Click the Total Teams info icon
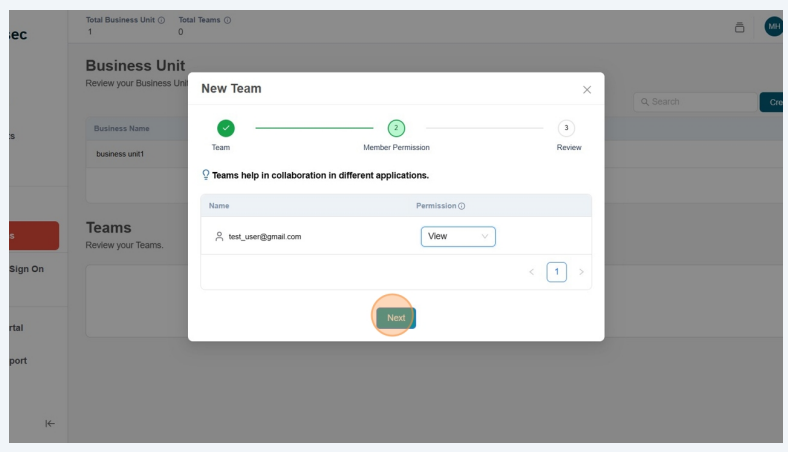 pyautogui.click(x=227, y=21)
